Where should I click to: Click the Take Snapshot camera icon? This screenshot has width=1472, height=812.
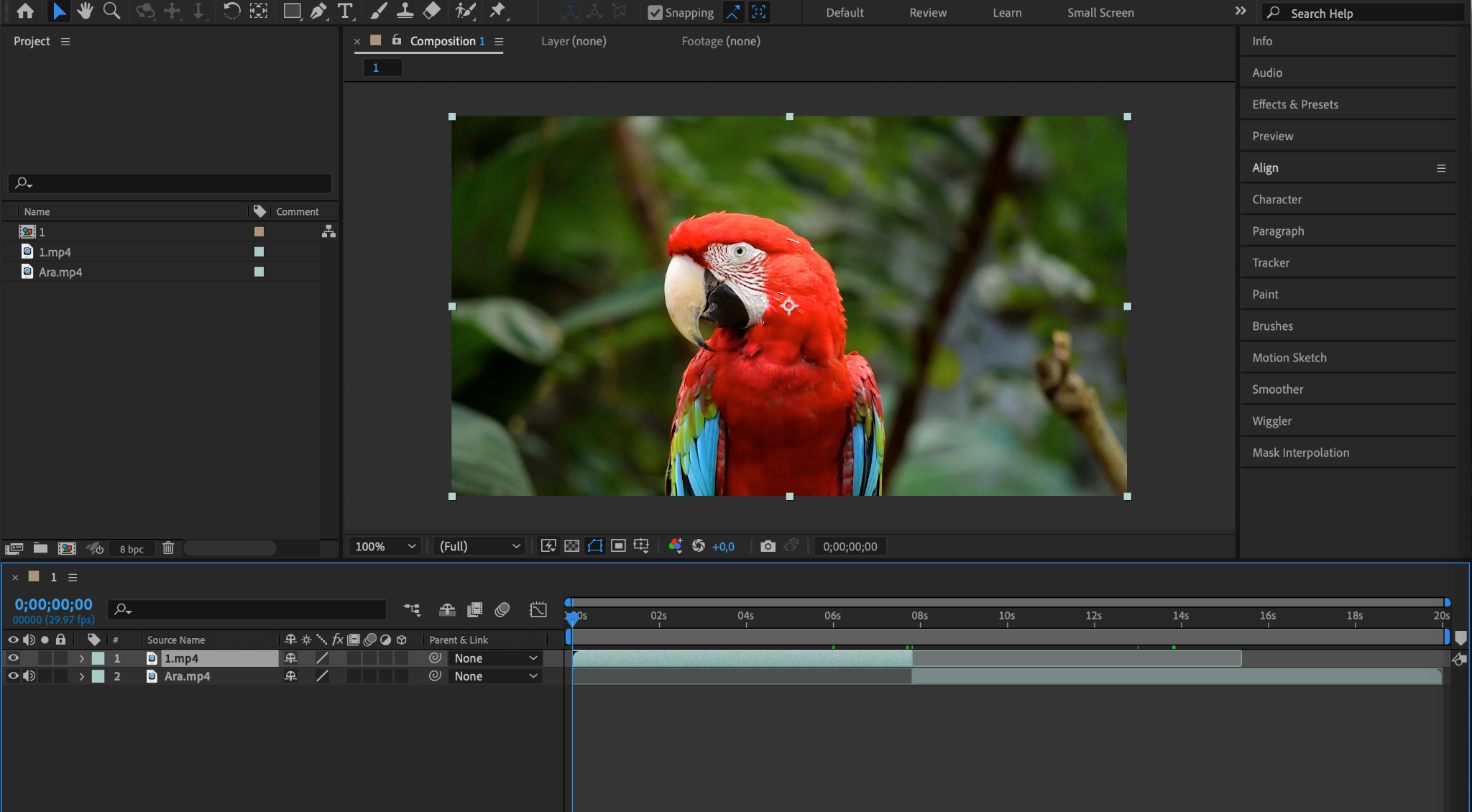click(768, 546)
